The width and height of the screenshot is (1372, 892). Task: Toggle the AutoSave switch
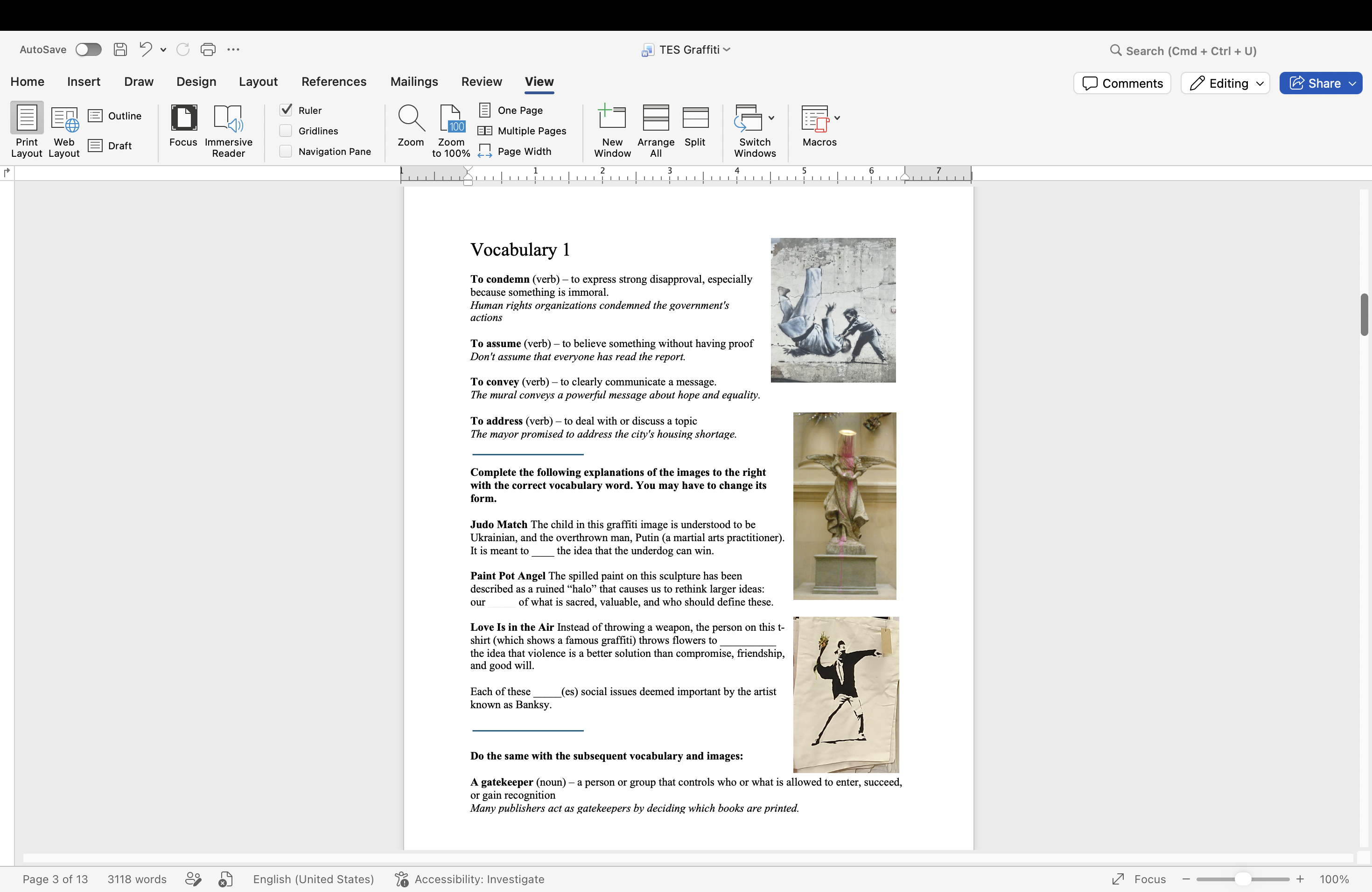tap(88, 49)
